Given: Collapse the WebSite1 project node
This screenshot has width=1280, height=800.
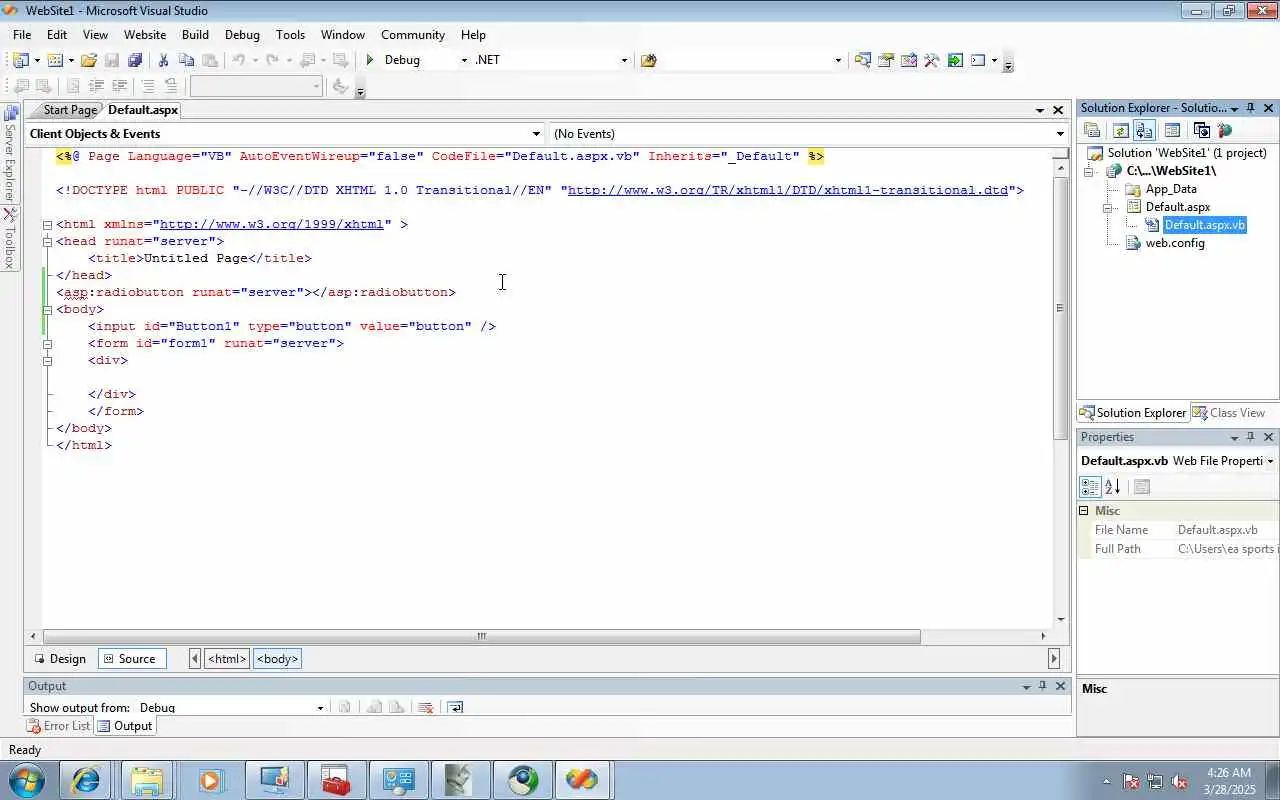Looking at the screenshot, I should pyautogui.click(x=1089, y=171).
